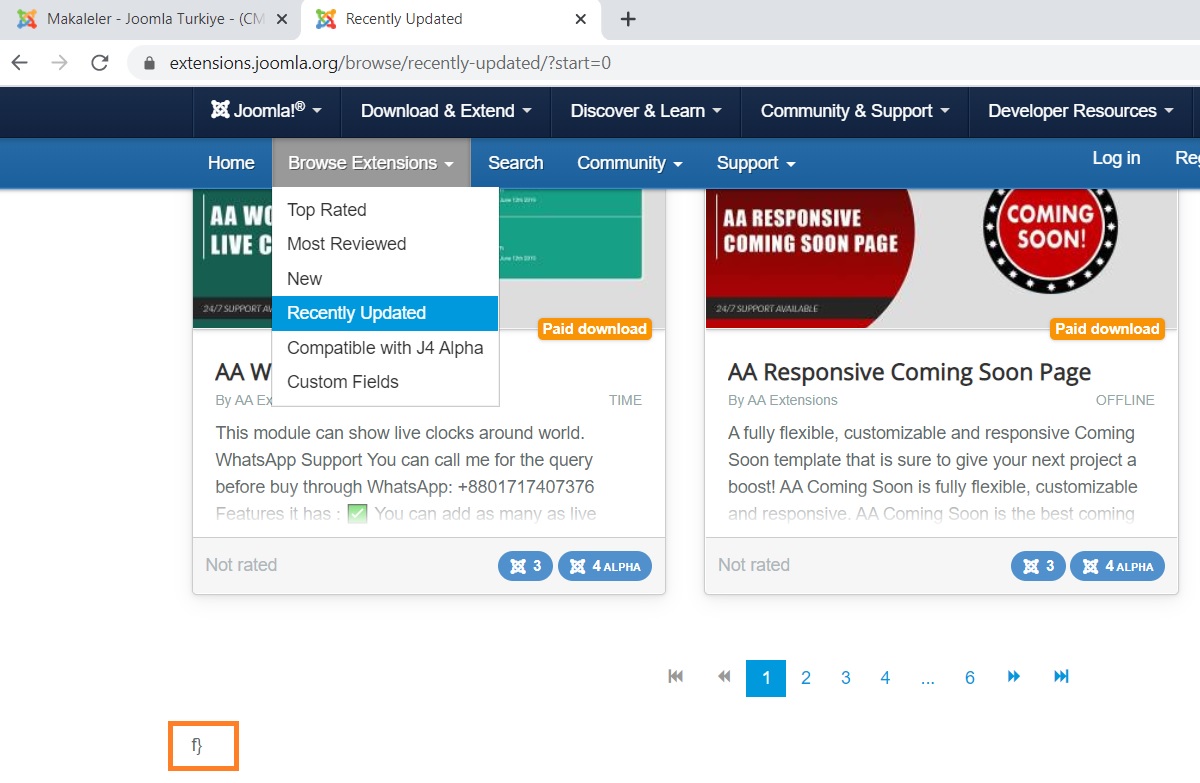Click AA Responsive Coming Soon banner image
Viewport: 1200px width, 783px height.
pyautogui.click(x=941, y=258)
